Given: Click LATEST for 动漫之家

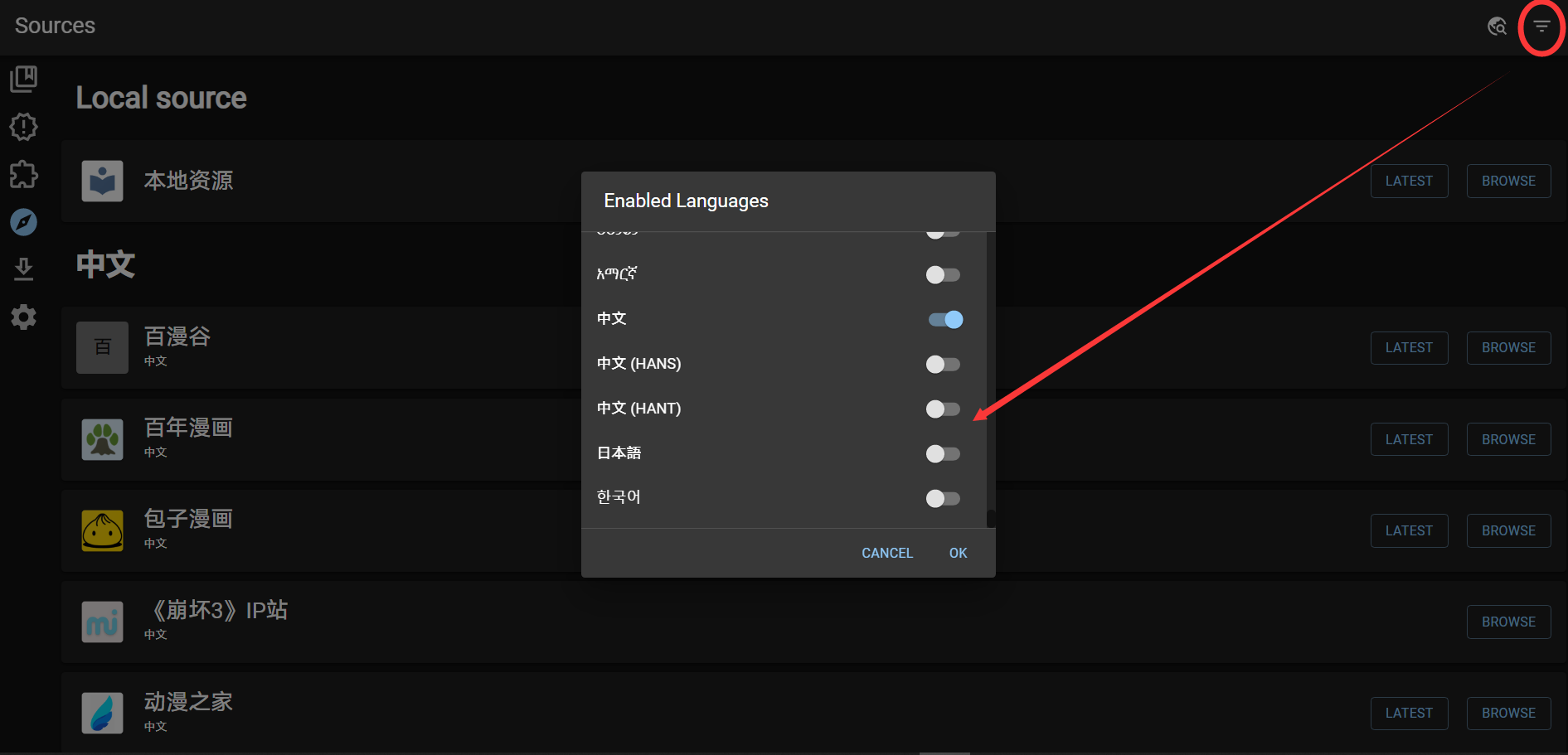Looking at the screenshot, I should click(1409, 713).
